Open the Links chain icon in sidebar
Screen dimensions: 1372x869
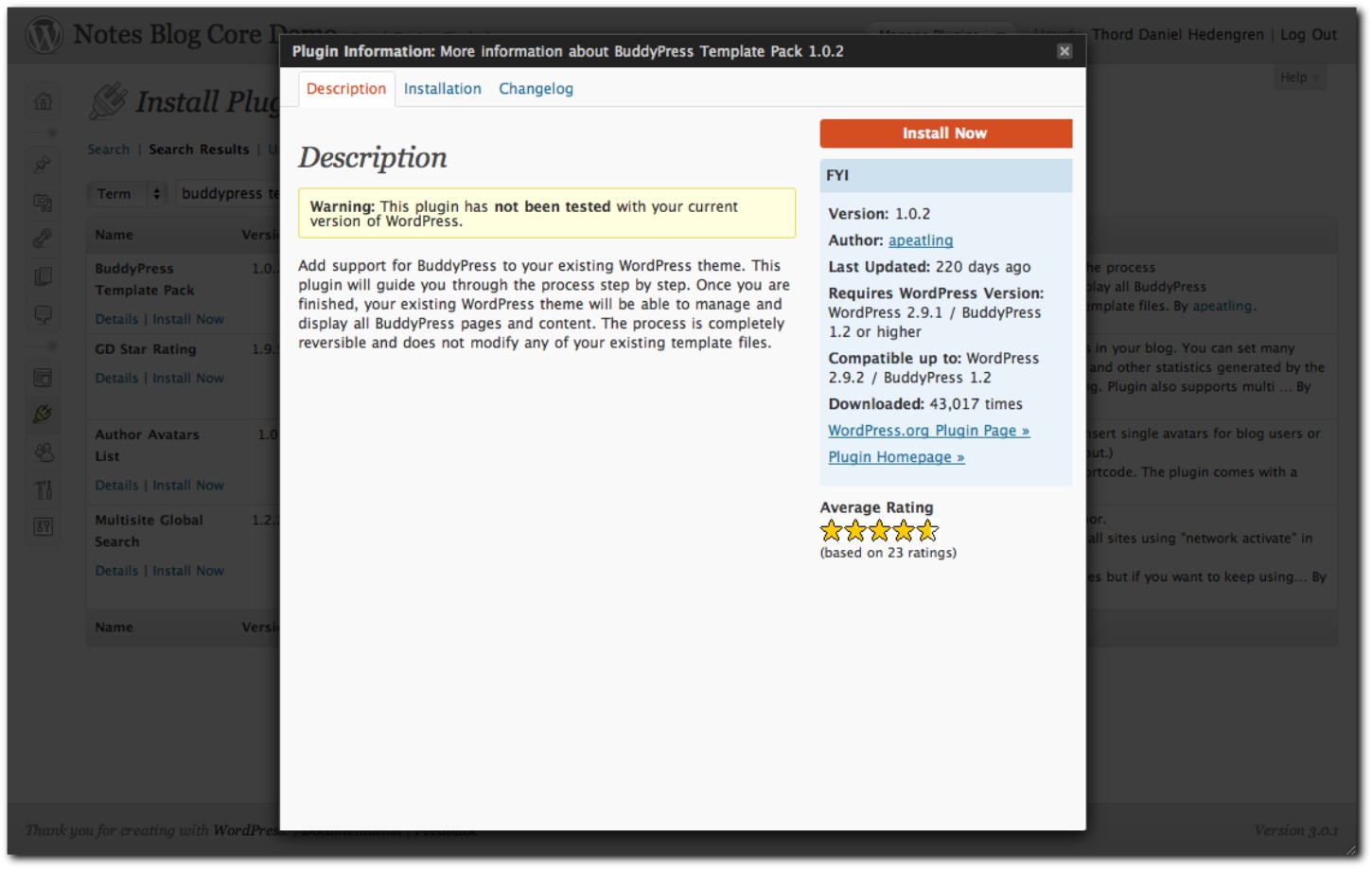[43, 239]
